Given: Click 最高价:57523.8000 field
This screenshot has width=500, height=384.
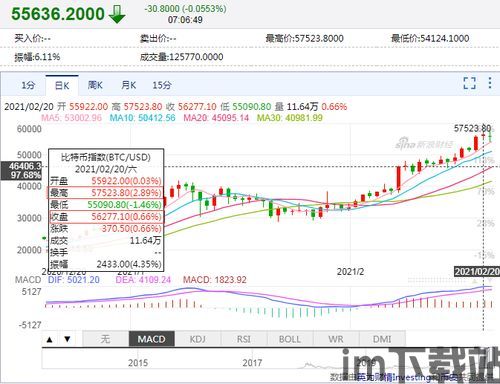Looking at the screenshot, I should (304, 39).
